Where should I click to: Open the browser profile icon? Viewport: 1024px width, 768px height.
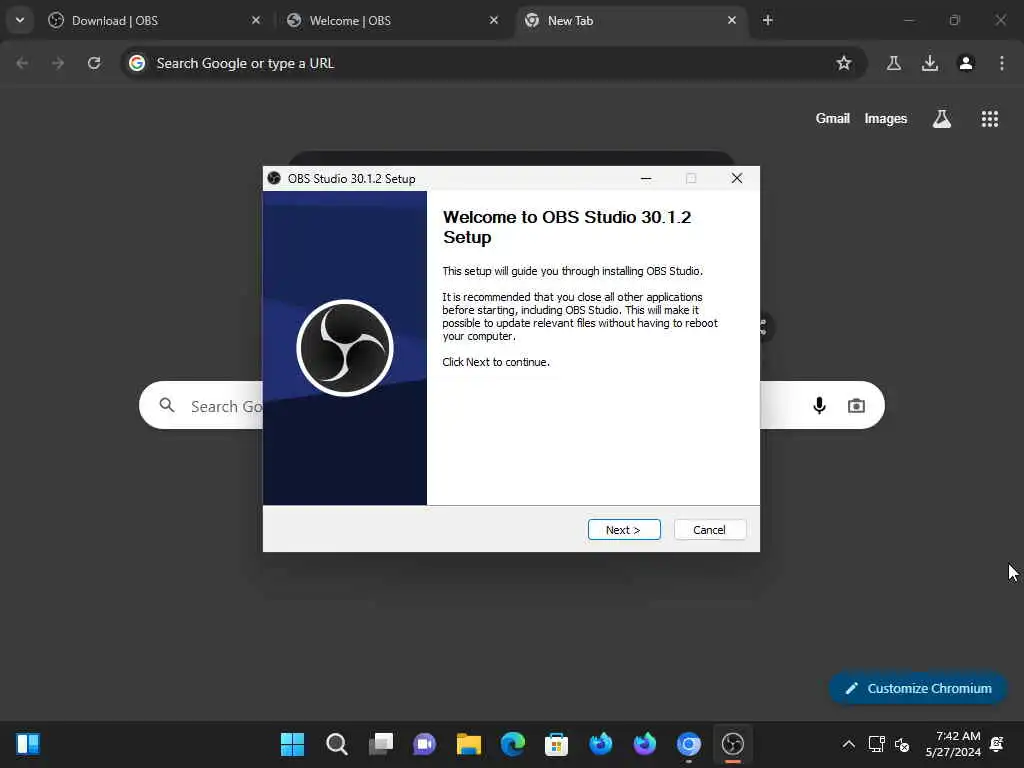tap(966, 63)
